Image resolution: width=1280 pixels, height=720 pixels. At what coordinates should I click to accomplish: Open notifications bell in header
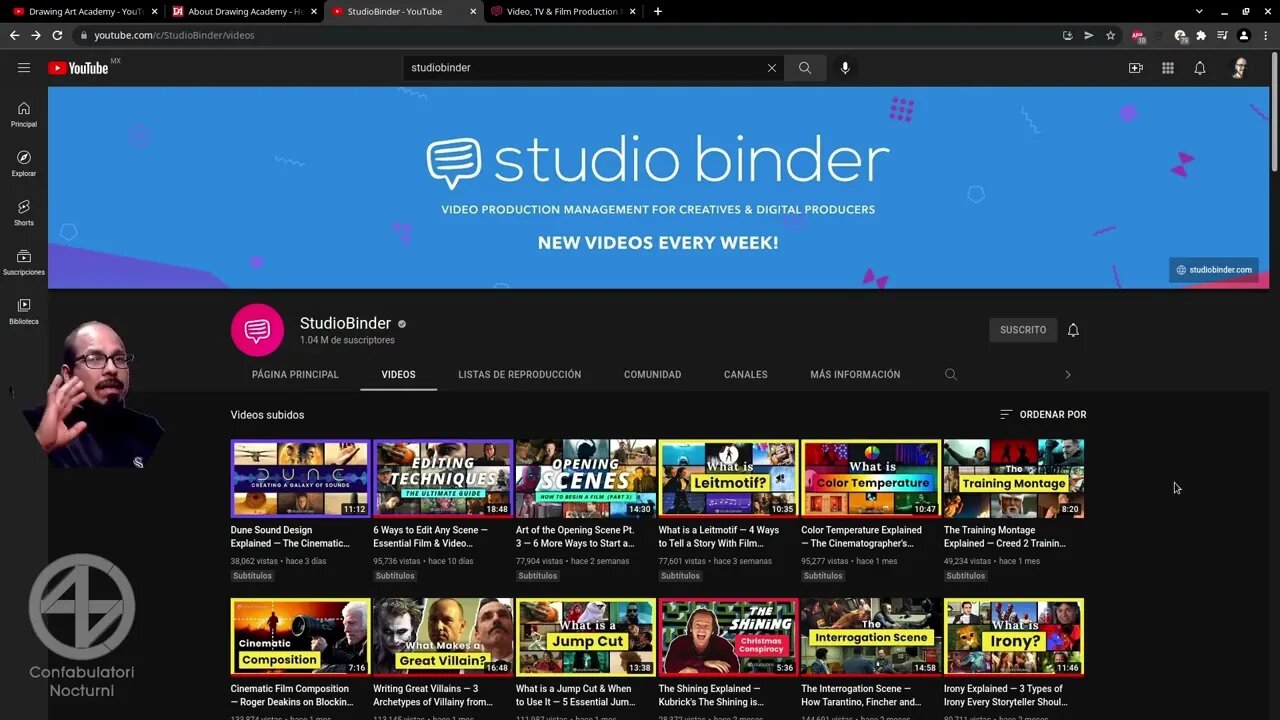click(1200, 68)
